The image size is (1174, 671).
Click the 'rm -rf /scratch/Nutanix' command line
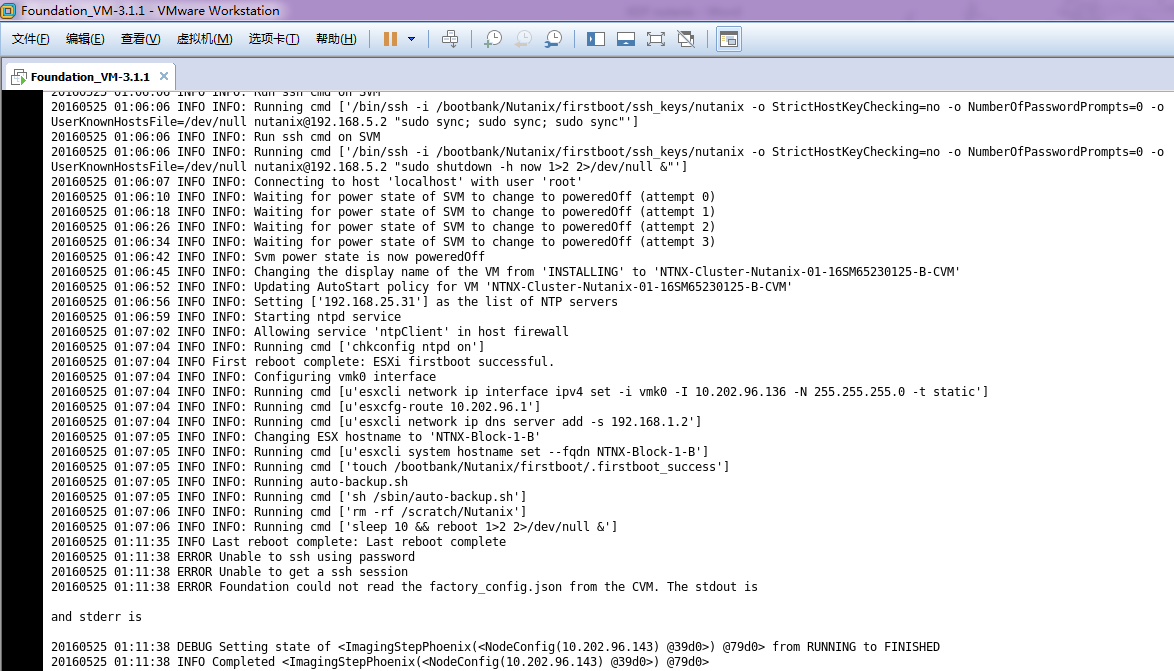click(289, 511)
